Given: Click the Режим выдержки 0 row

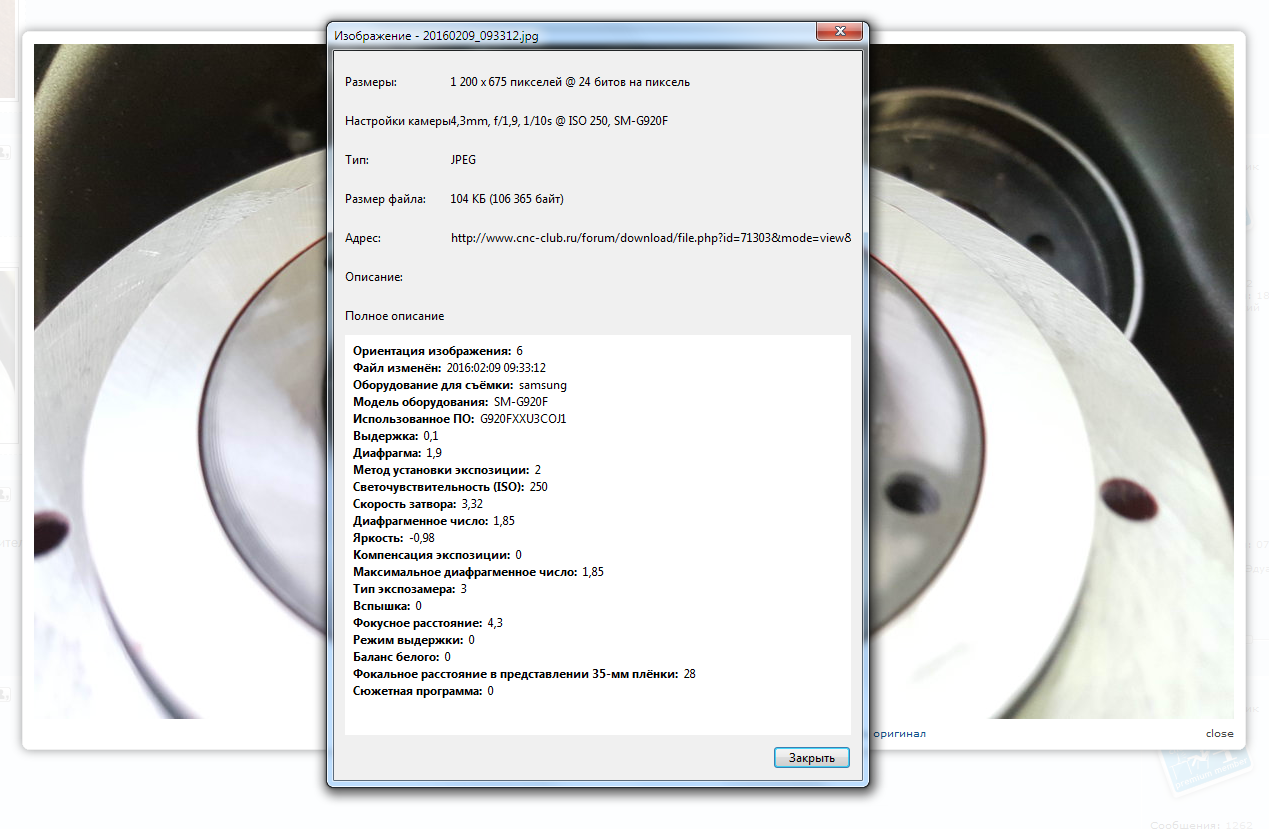Looking at the screenshot, I should (414, 640).
